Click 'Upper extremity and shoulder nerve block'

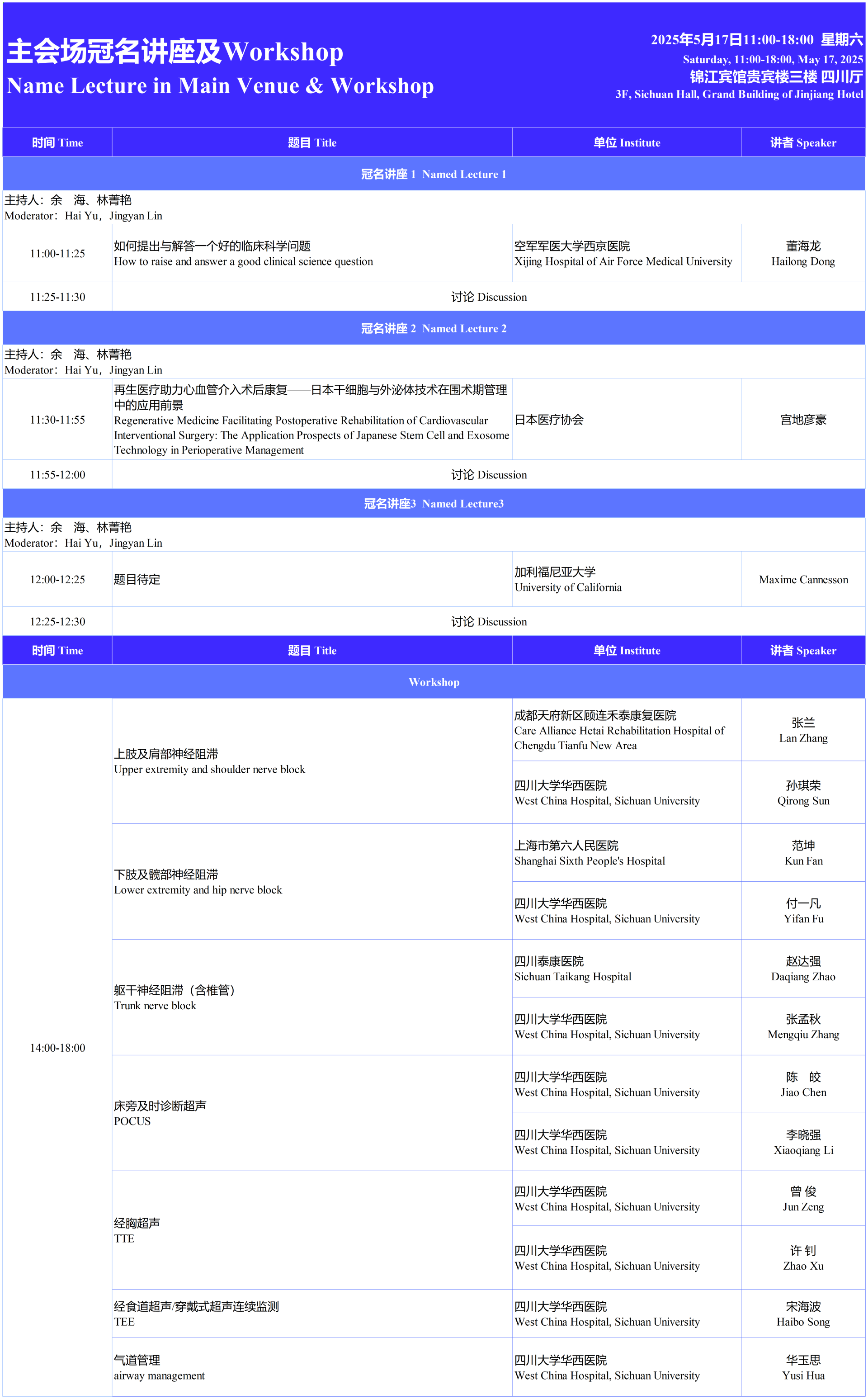pos(209,769)
